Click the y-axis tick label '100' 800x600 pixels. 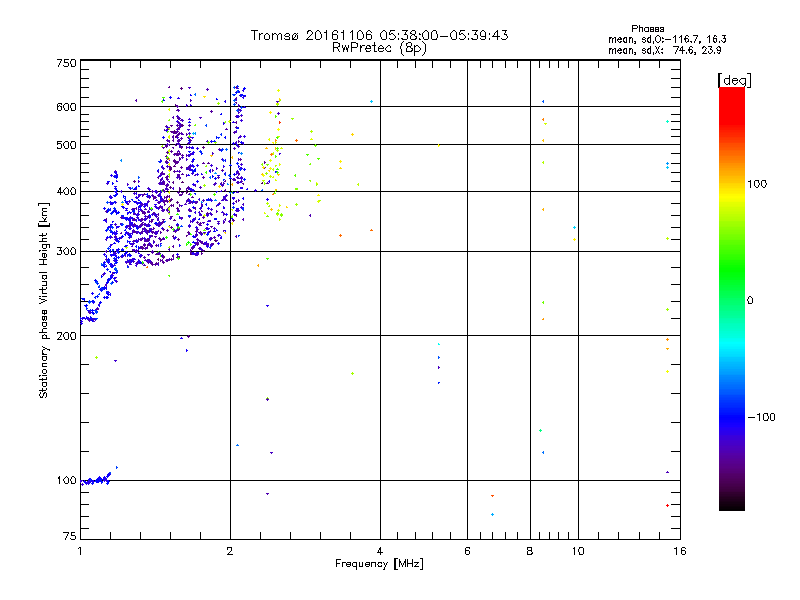(66, 480)
